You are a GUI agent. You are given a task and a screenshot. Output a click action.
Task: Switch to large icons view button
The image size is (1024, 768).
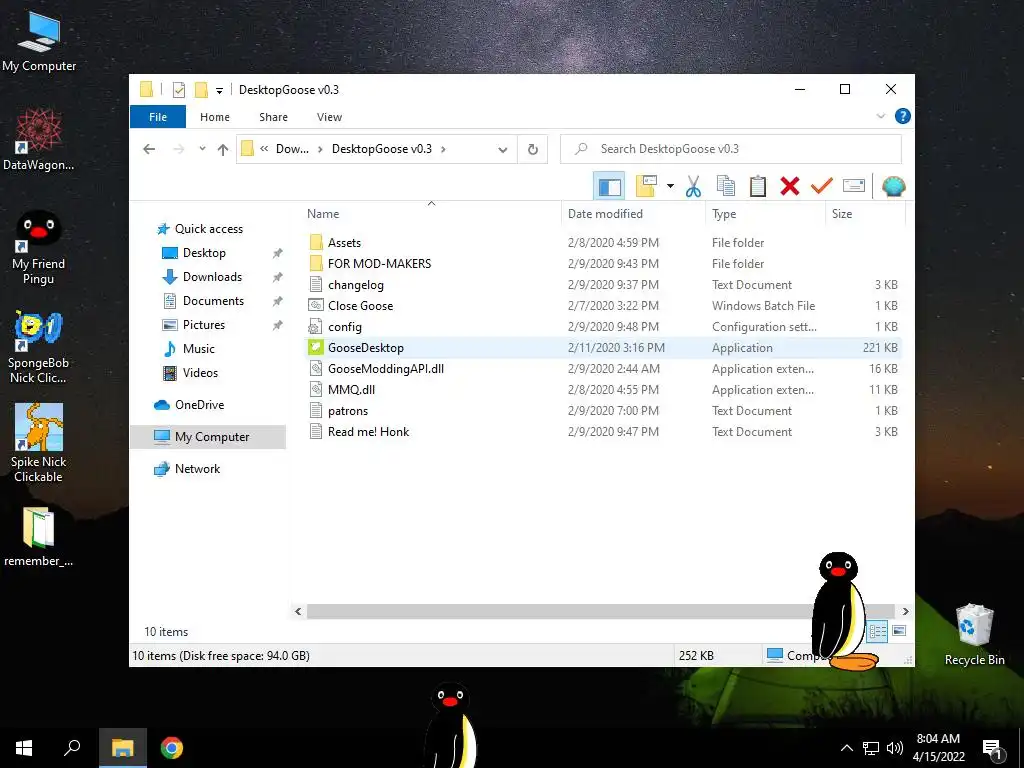899,631
